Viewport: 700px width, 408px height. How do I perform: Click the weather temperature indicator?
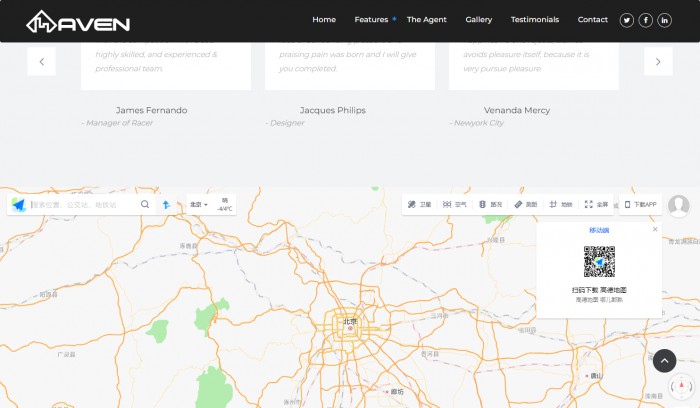pyautogui.click(x=225, y=204)
